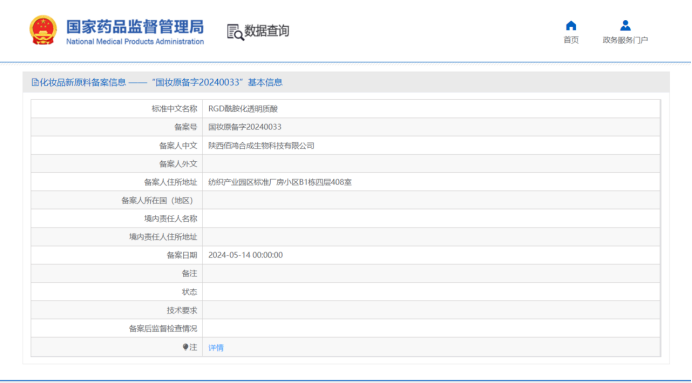Click the national emblem logo
692x383 pixels.
point(43,30)
